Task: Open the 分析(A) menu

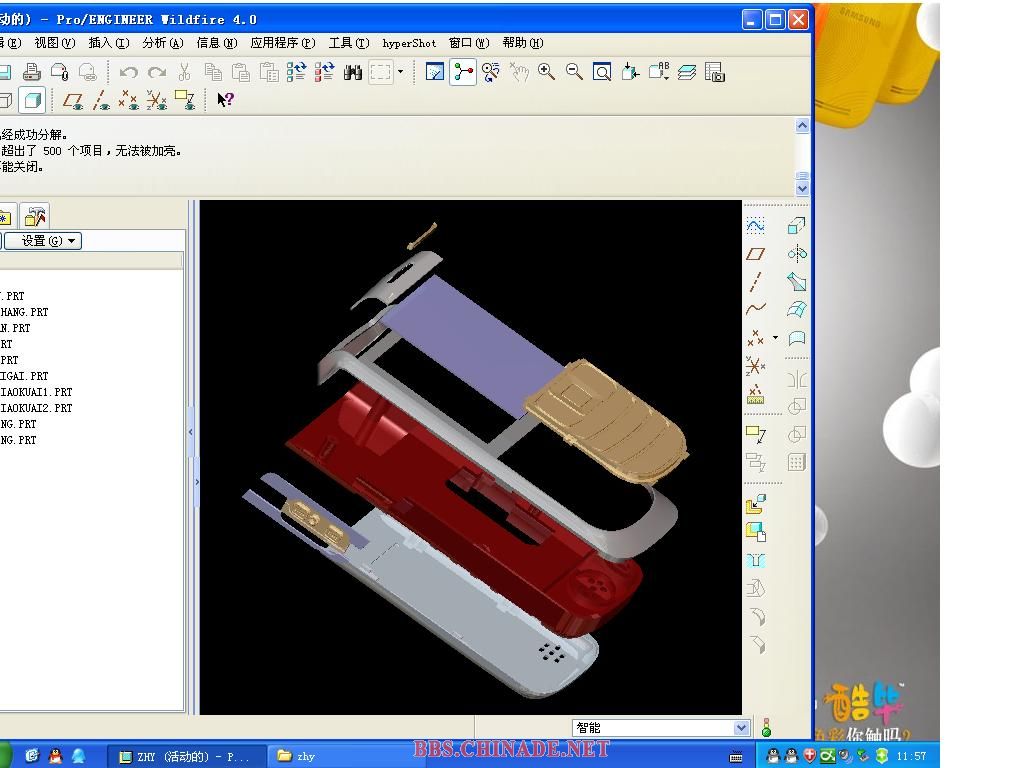Action: [162, 43]
